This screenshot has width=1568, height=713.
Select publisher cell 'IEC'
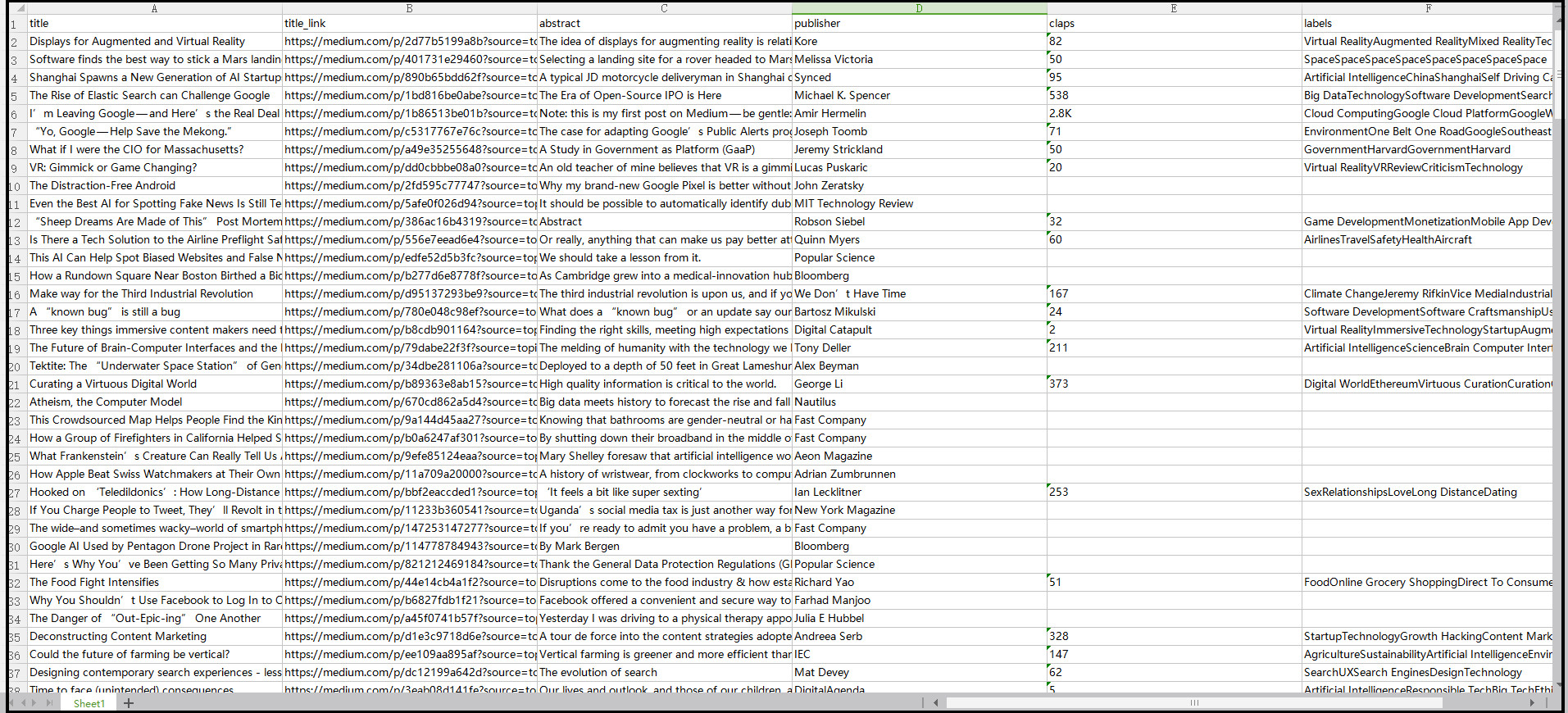[x=919, y=654]
